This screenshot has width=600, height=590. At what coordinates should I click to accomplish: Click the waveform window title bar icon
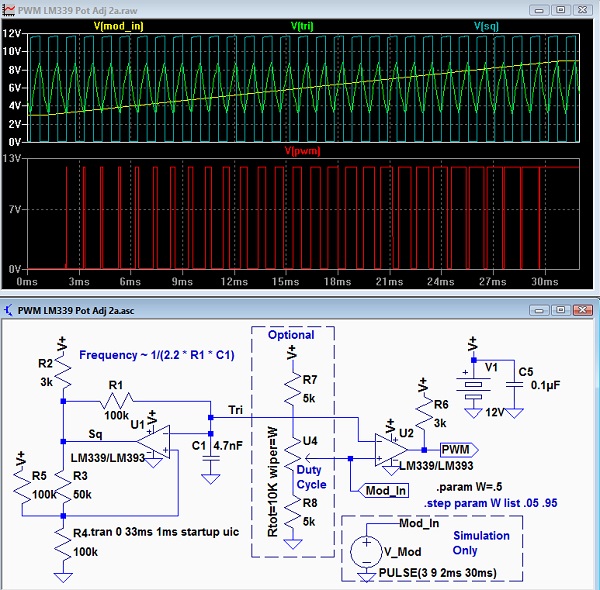point(9,8)
